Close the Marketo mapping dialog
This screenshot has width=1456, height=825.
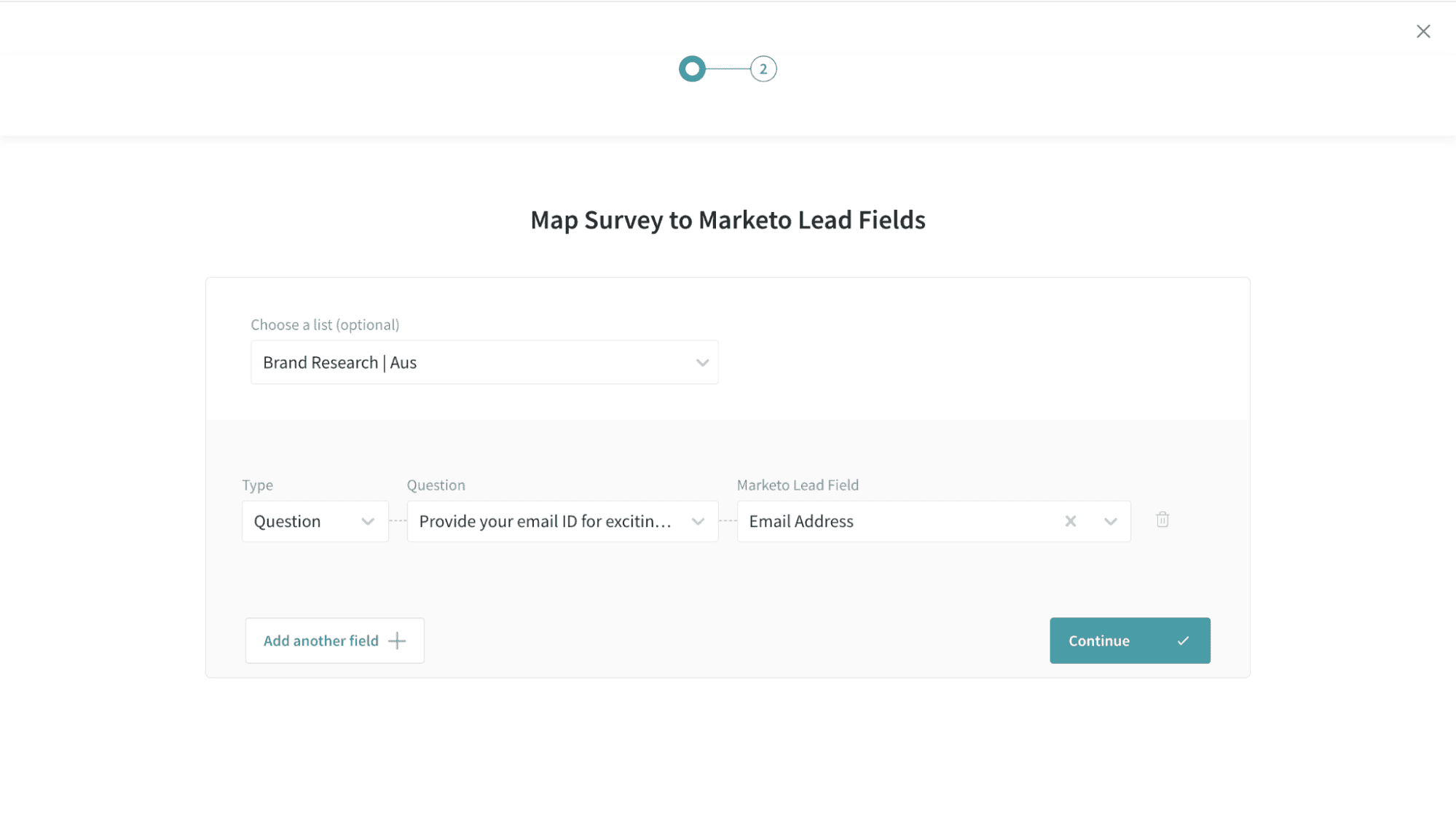click(x=1422, y=31)
